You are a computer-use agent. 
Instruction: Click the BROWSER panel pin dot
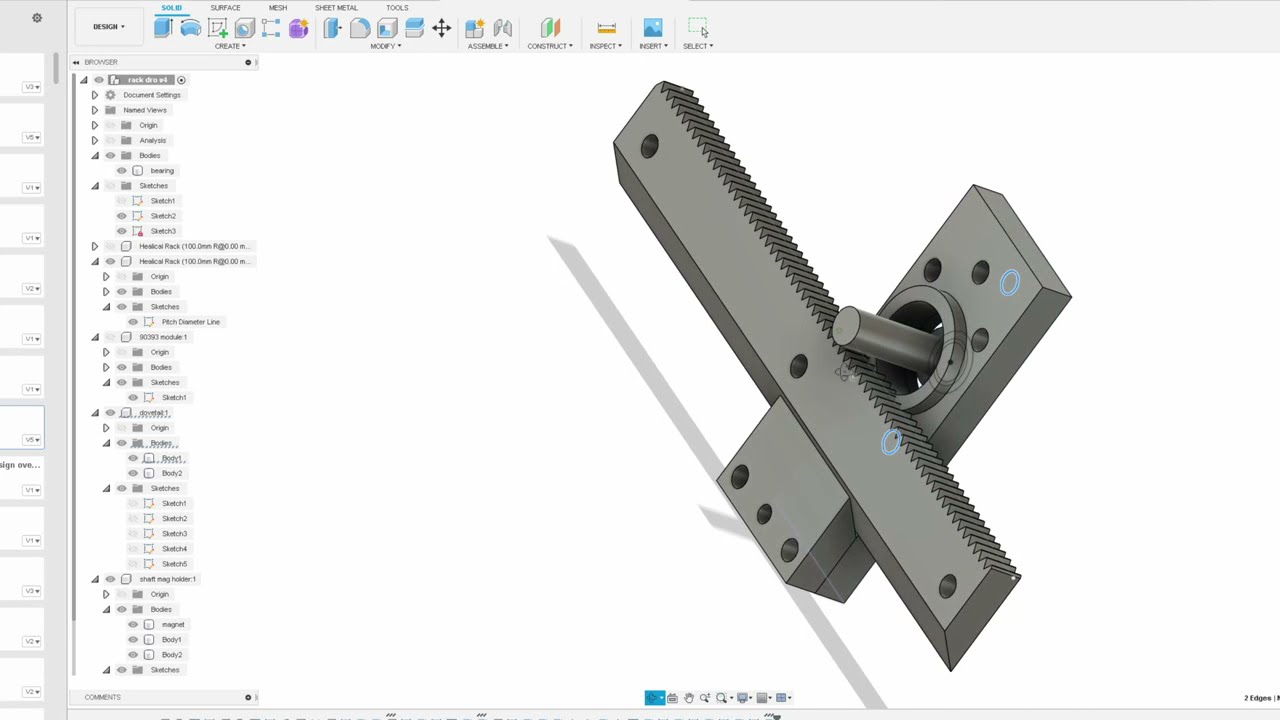(248, 62)
